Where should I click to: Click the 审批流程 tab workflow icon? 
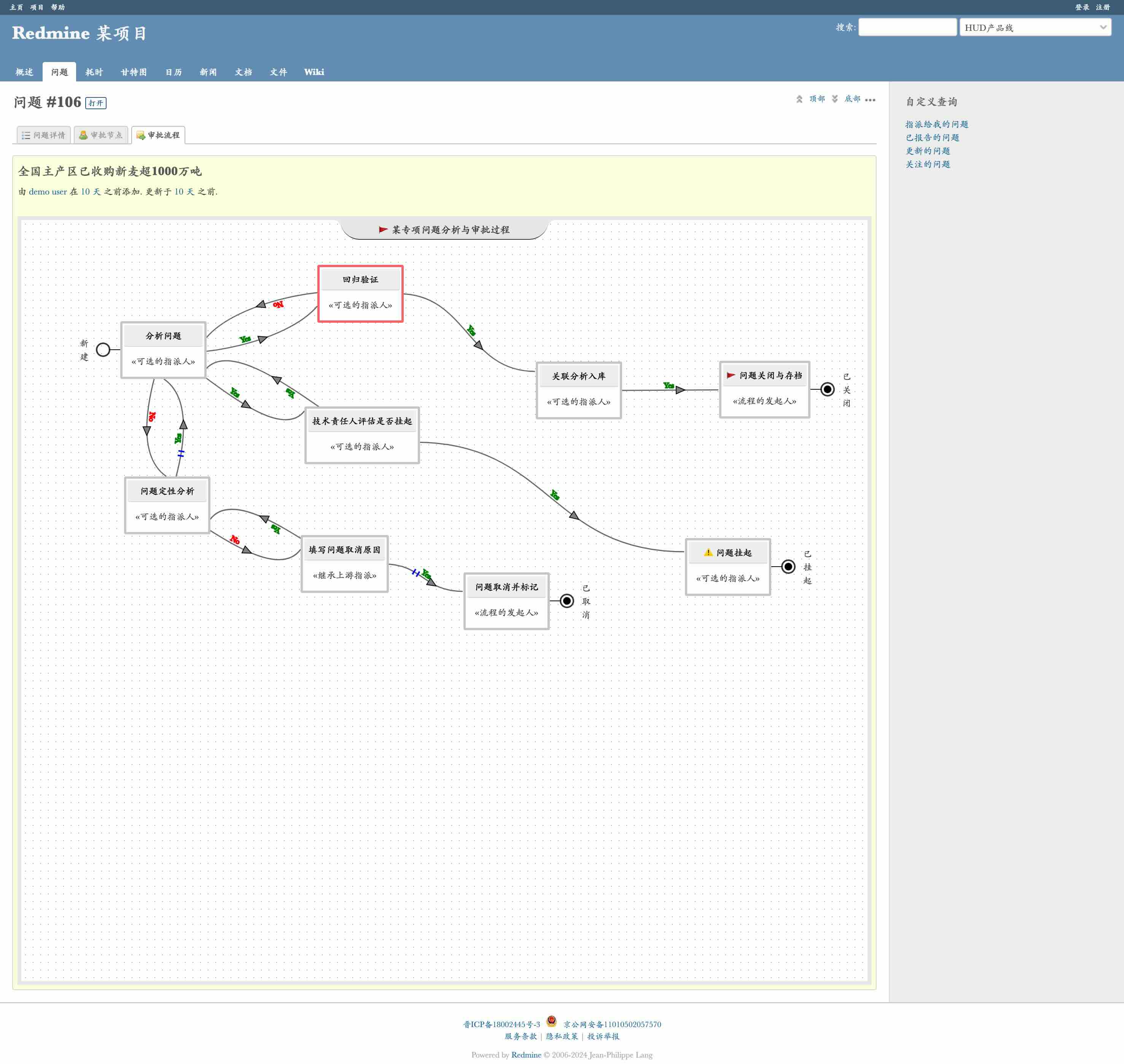pyautogui.click(x=141, y=135)
